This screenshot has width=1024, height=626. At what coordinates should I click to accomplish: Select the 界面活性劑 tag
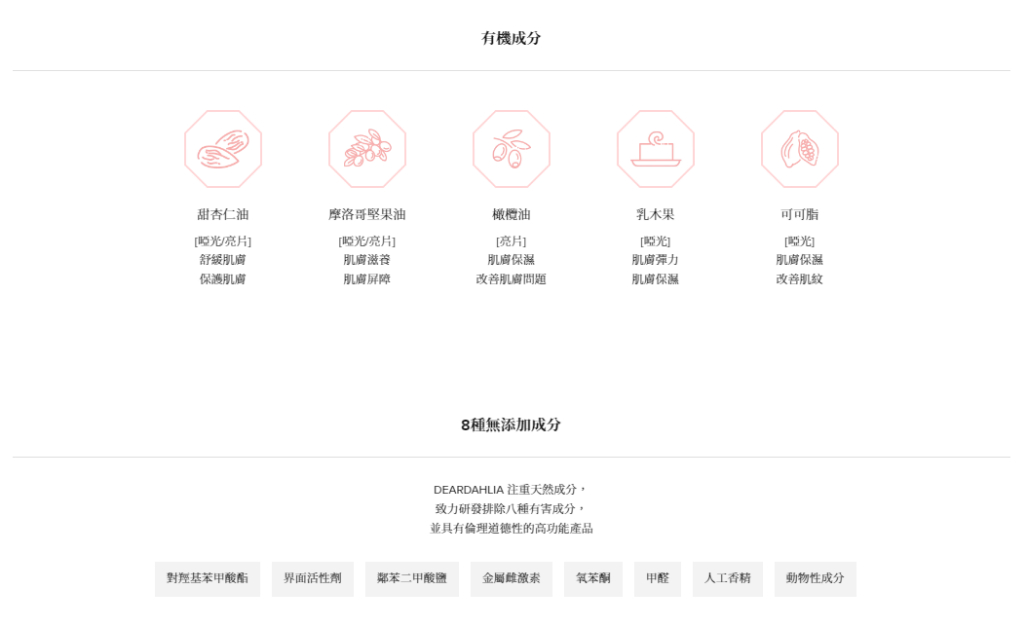tap(312, 578)
